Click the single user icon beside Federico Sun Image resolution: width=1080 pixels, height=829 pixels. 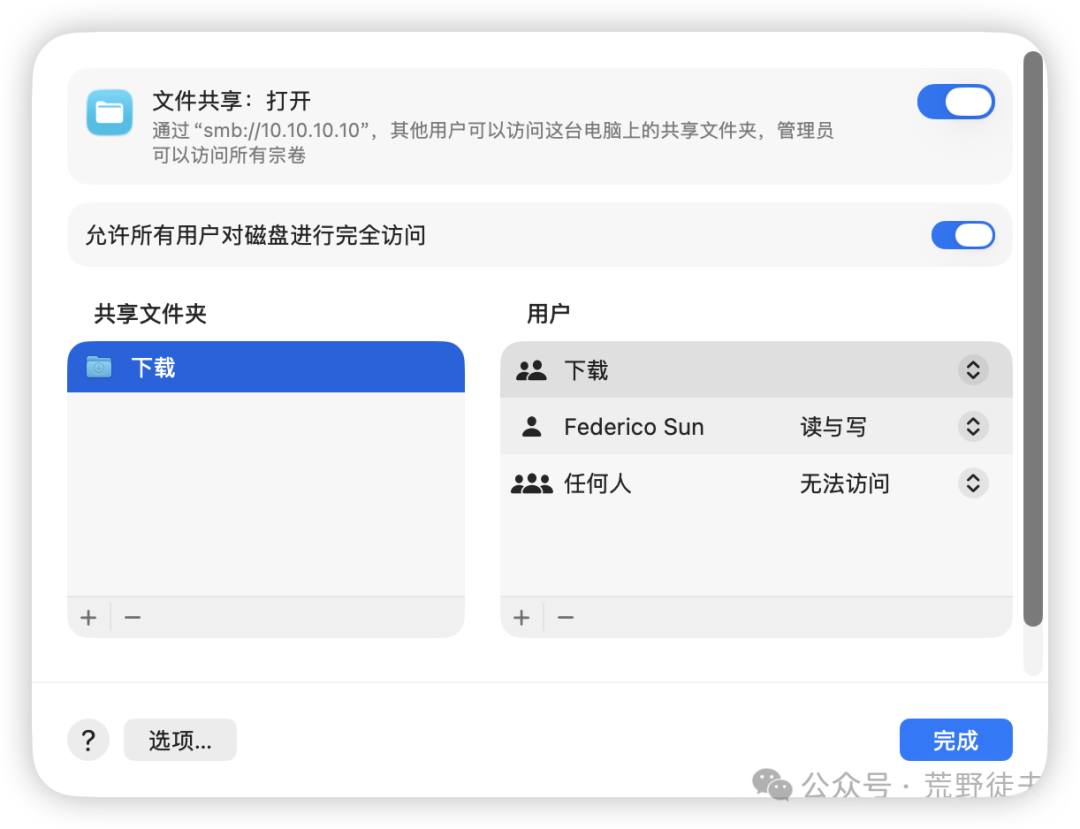(x=532, y=427)
